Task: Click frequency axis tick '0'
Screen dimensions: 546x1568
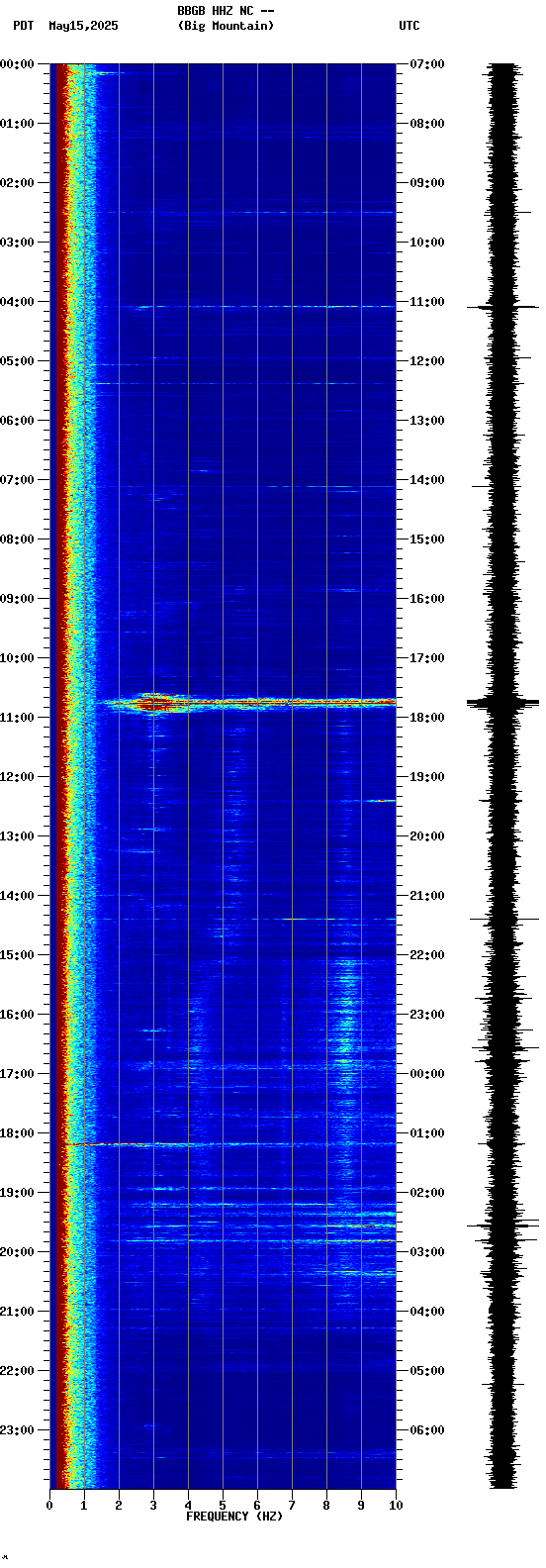Action: coord(49,1506)
